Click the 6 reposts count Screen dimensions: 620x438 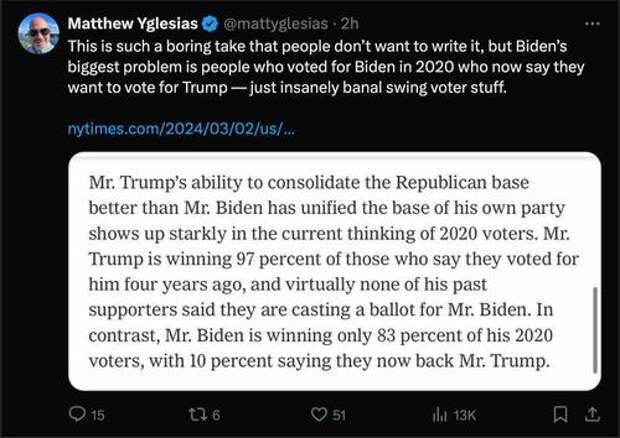click(x=215, y=415)
